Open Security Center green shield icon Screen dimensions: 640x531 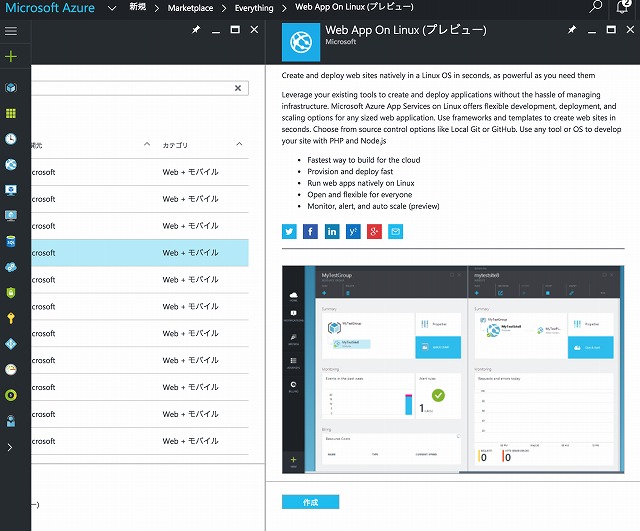tap(11, 292)
